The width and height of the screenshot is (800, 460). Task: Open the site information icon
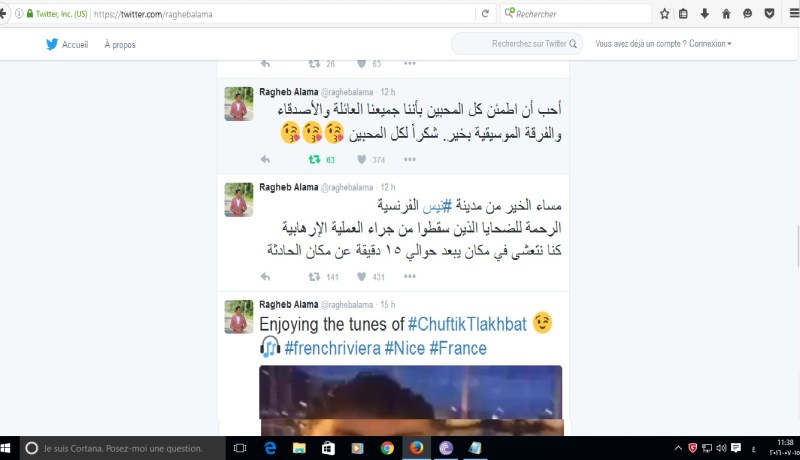(x=19, y=14)
